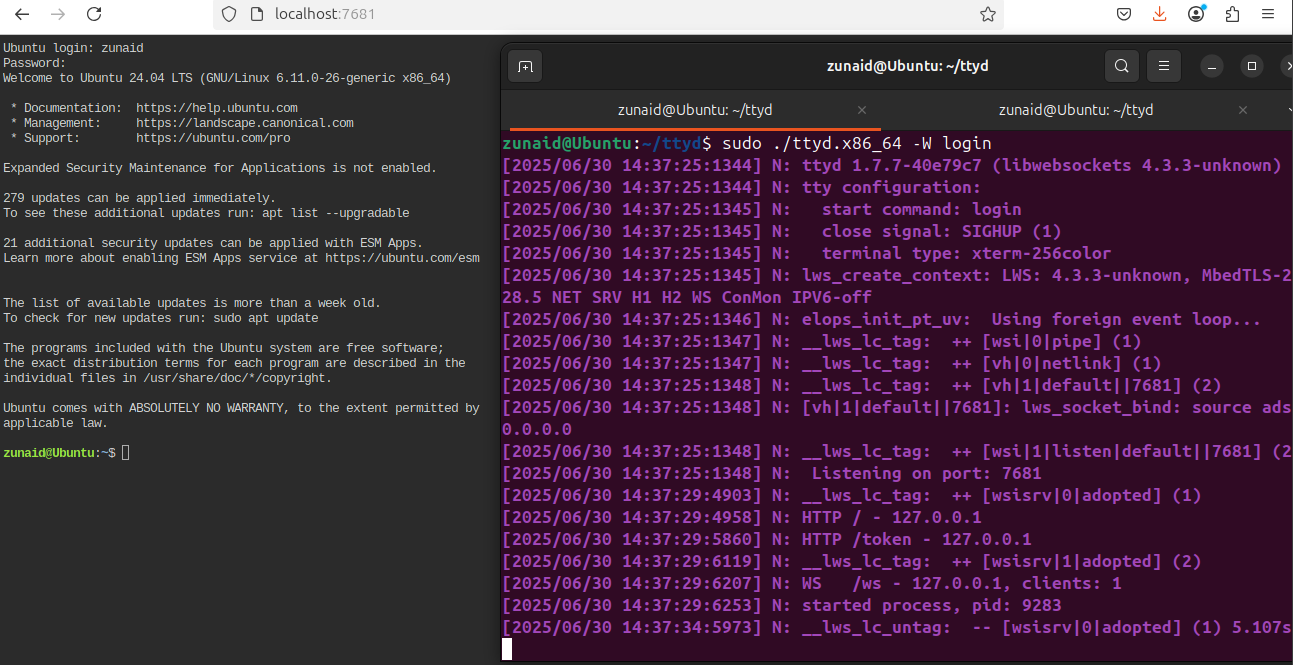This screenshot has height=665, width=1293.
Task: Open the Firefox account icon
Action: click(1197, 14)
